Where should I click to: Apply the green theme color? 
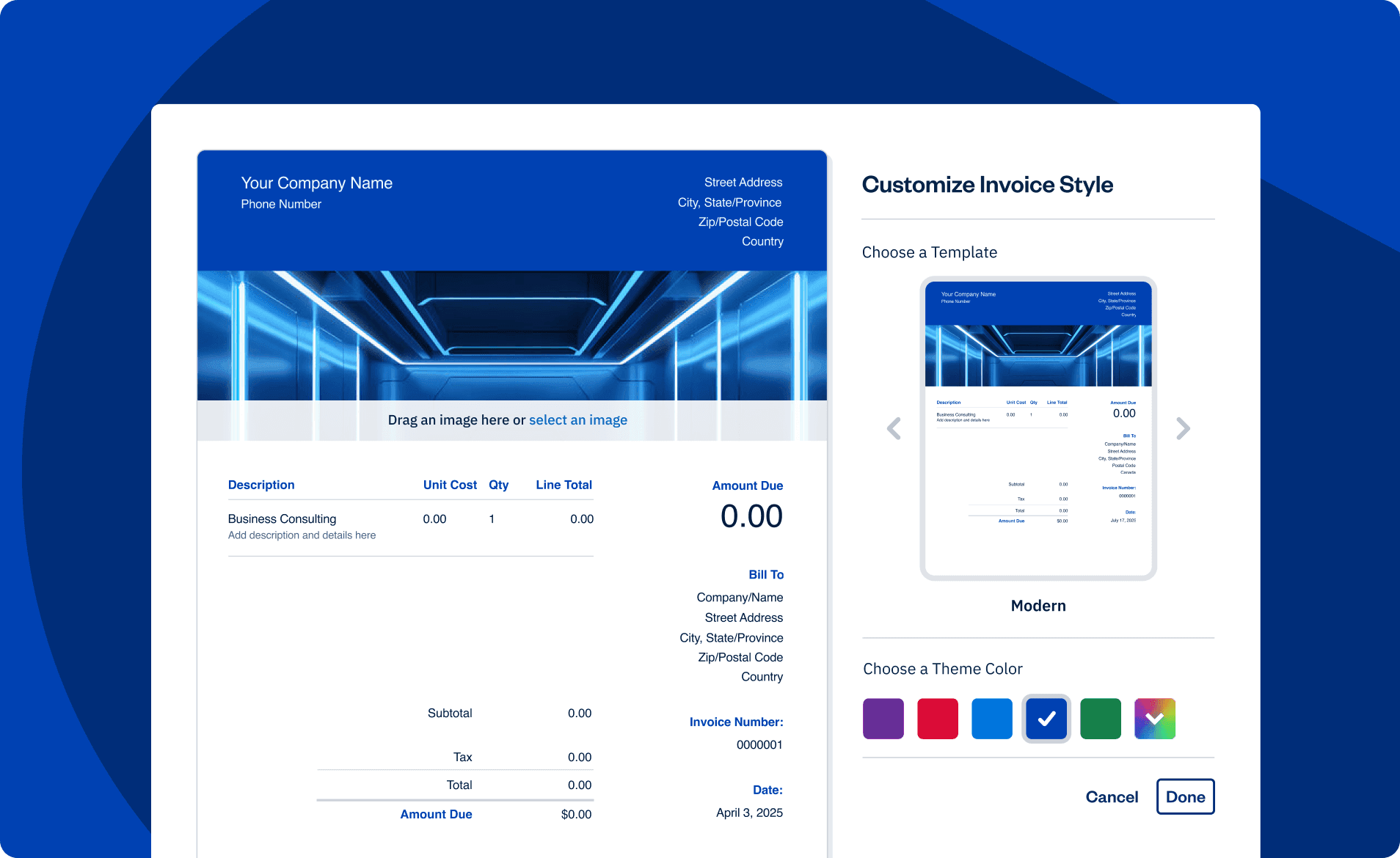pyautogui.click(x=1101, y=719)
